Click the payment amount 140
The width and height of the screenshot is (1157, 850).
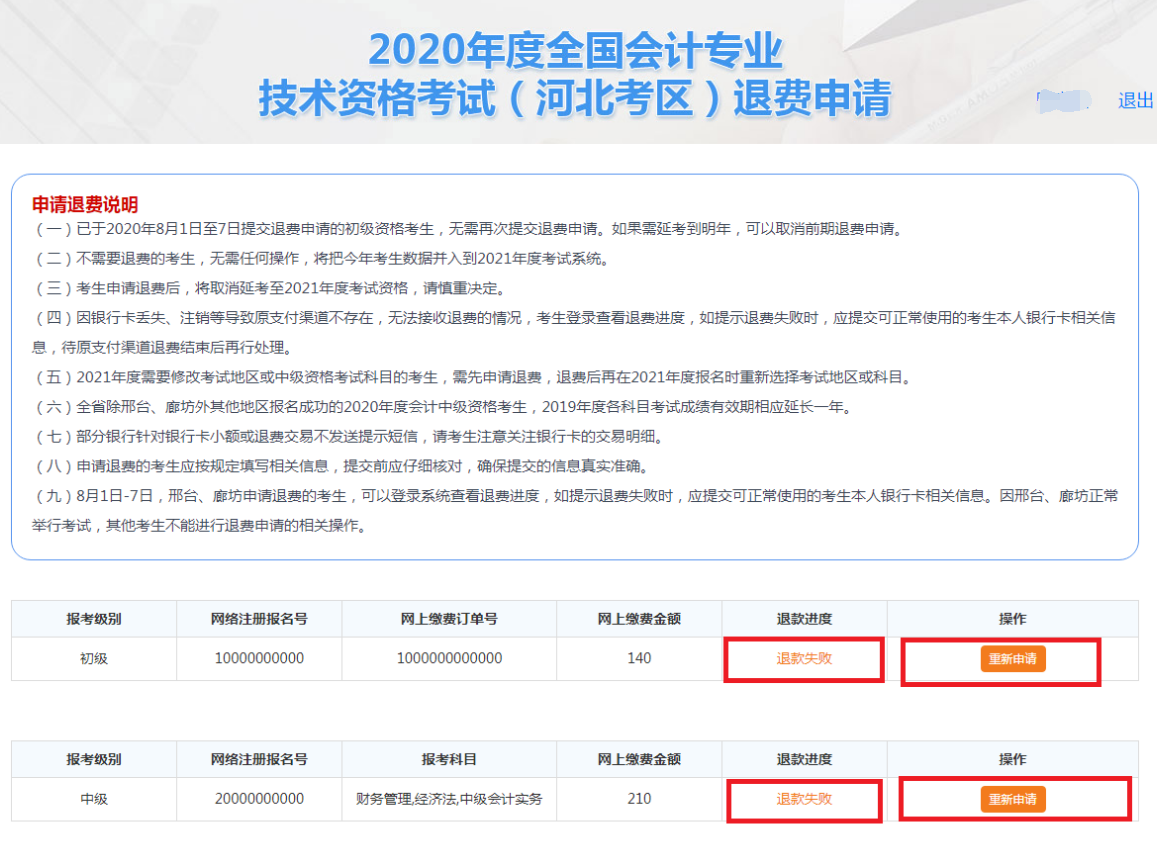[x=639, y=658]
